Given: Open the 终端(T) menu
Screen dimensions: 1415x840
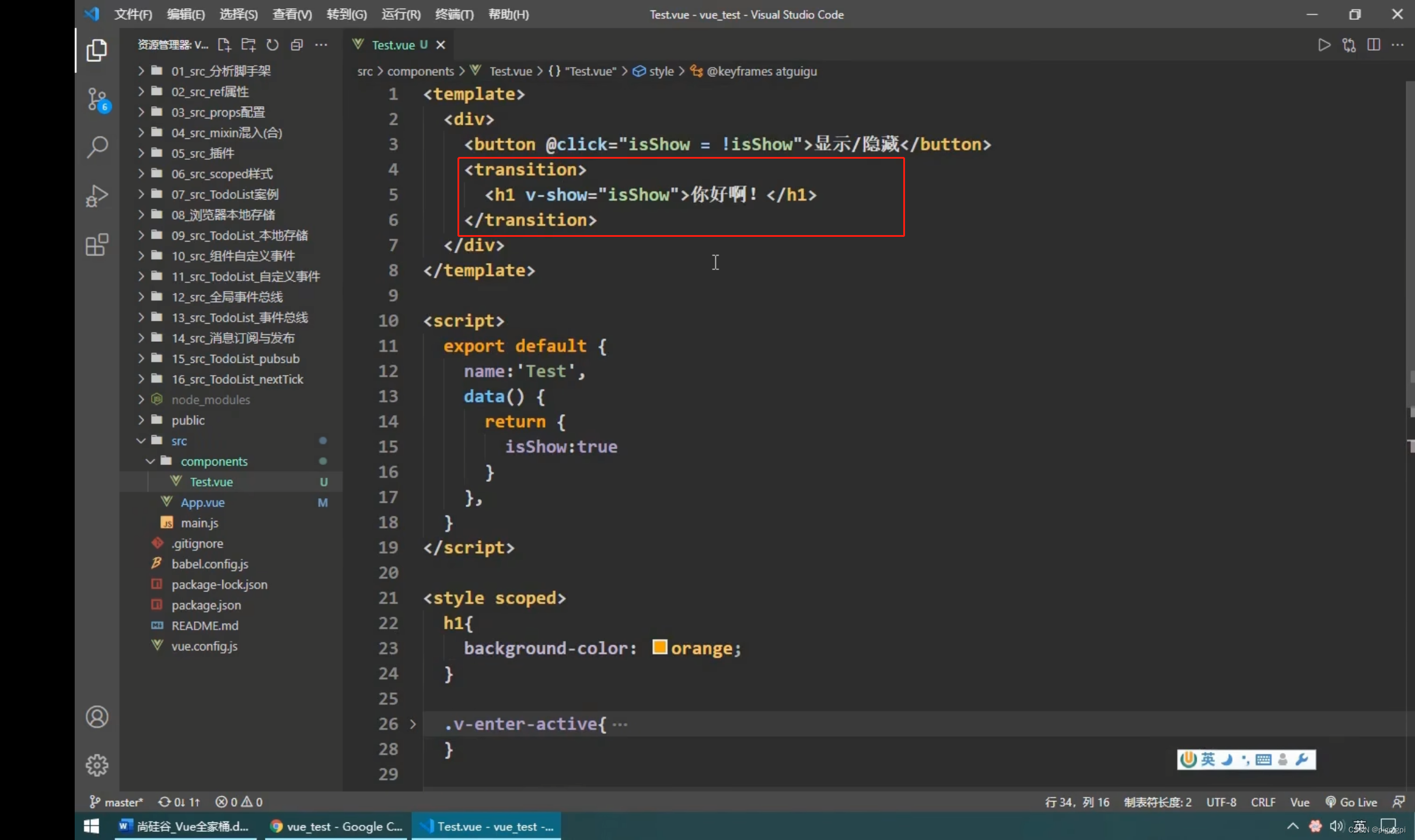Looking at the screenshot, I should click(x=454, y=15).
